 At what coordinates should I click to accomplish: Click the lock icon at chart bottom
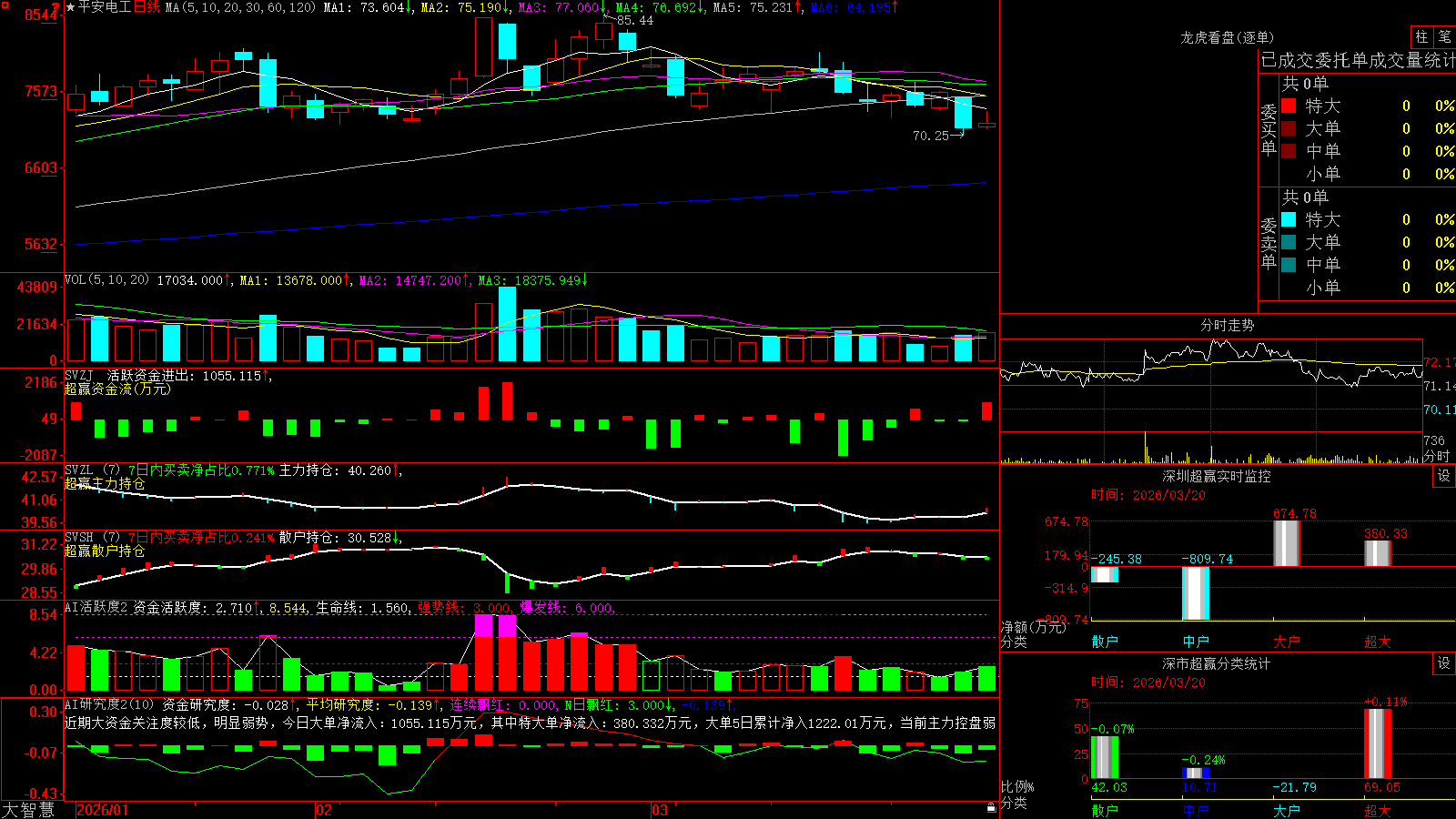coord(992,807)
